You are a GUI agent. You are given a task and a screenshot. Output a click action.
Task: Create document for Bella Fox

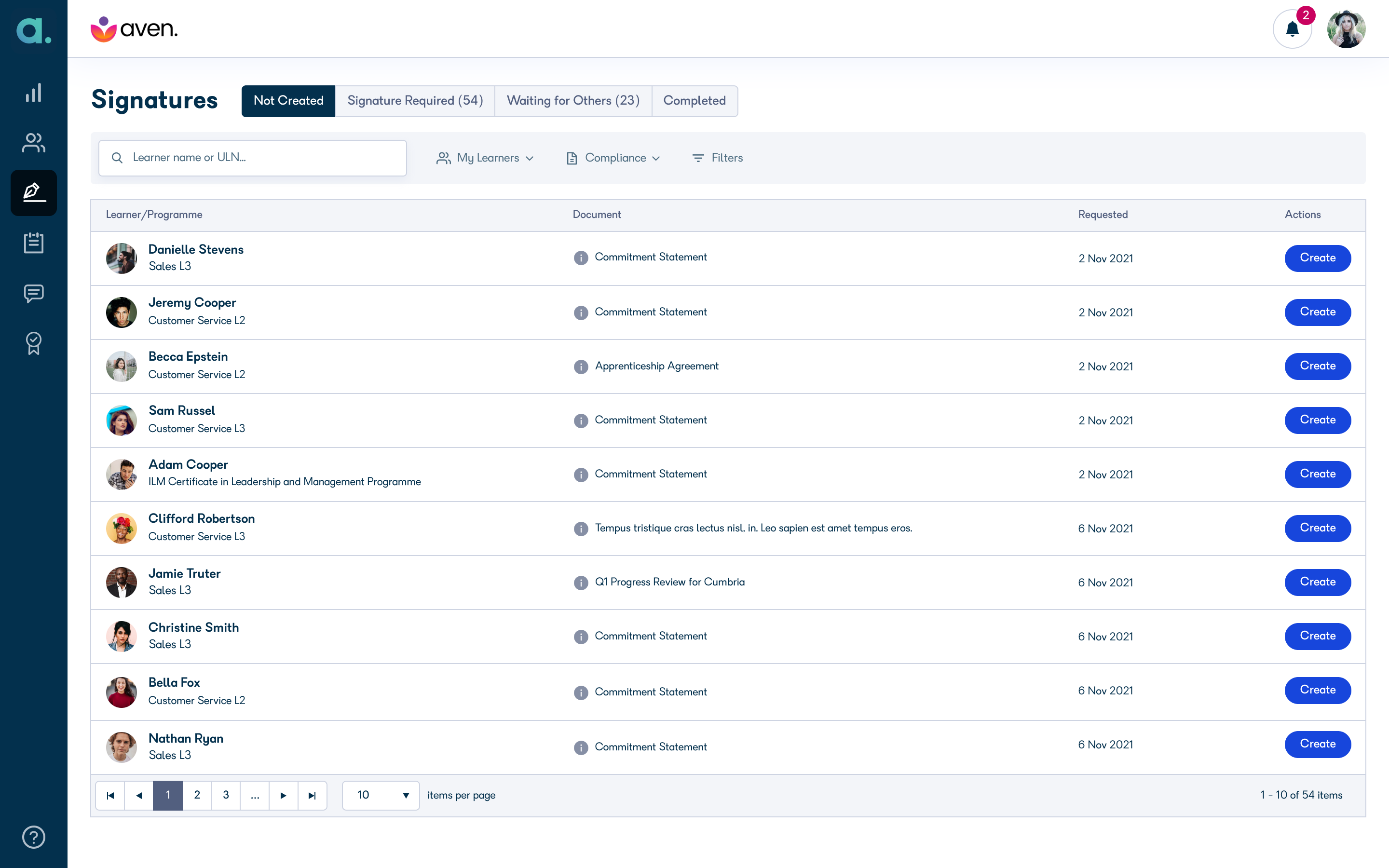(x=1317, y=690)
